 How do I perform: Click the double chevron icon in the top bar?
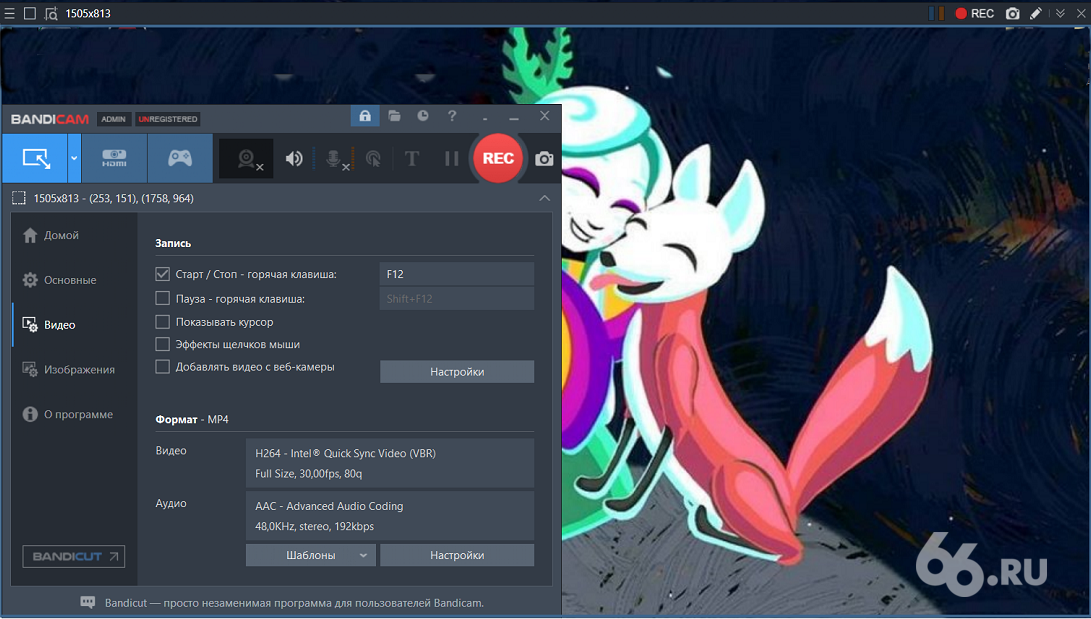(1060, 13)
